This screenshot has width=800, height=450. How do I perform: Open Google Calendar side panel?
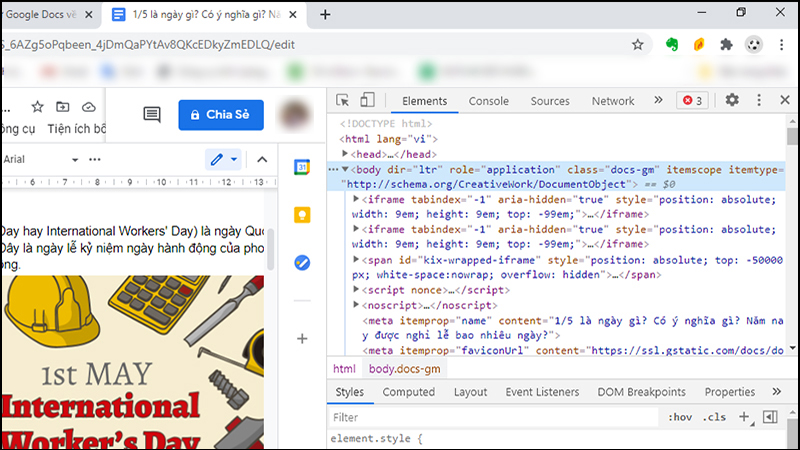point(302,167)
